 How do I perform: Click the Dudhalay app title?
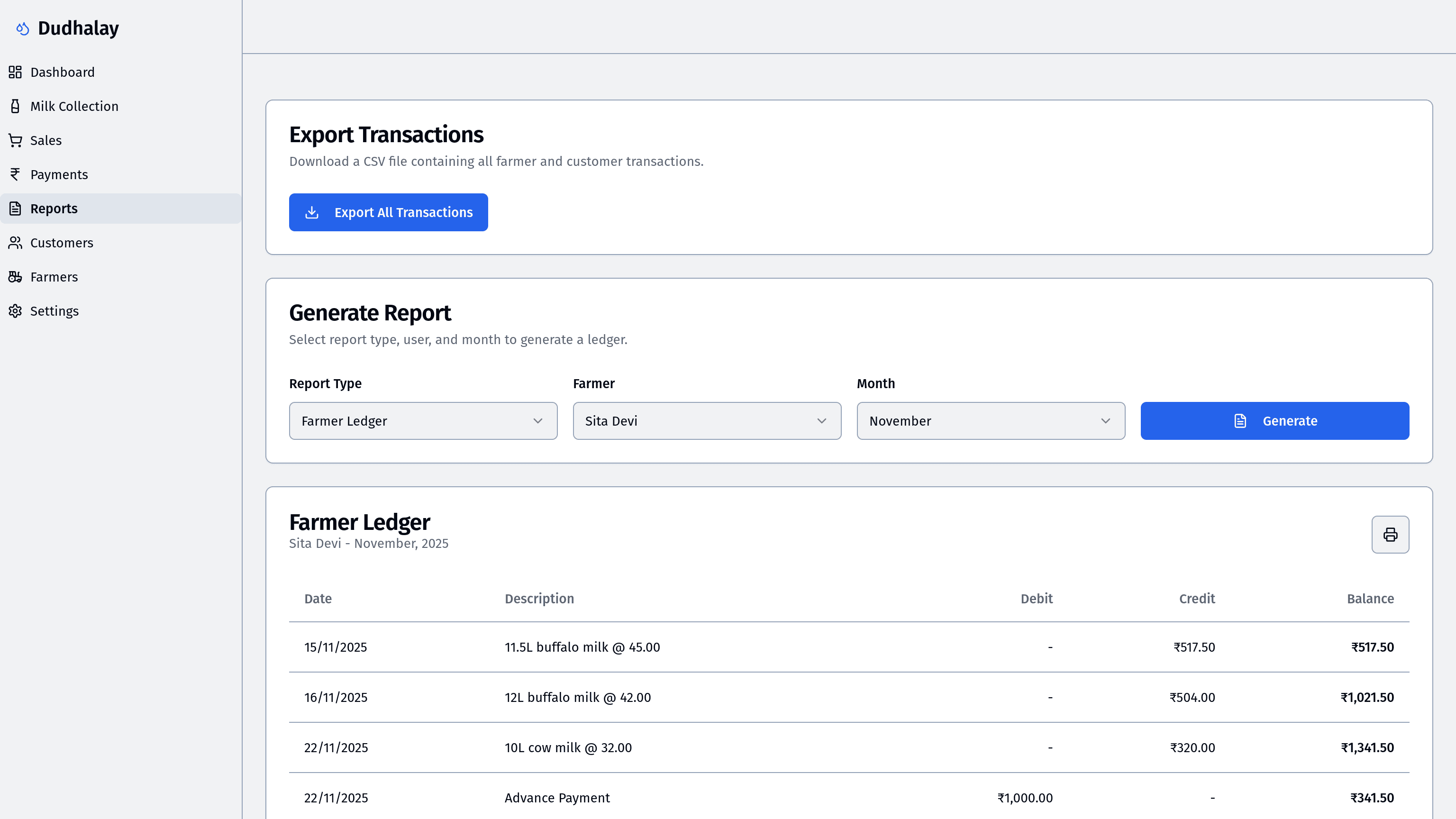pos(79,28)
